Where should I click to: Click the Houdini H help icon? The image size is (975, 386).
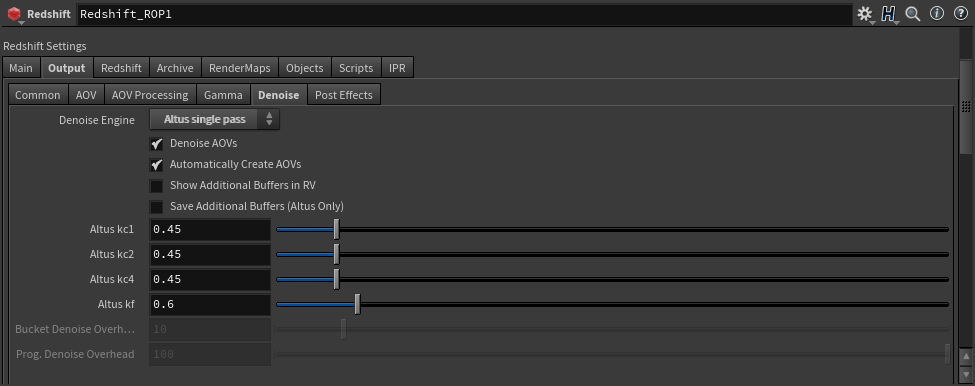889,14
